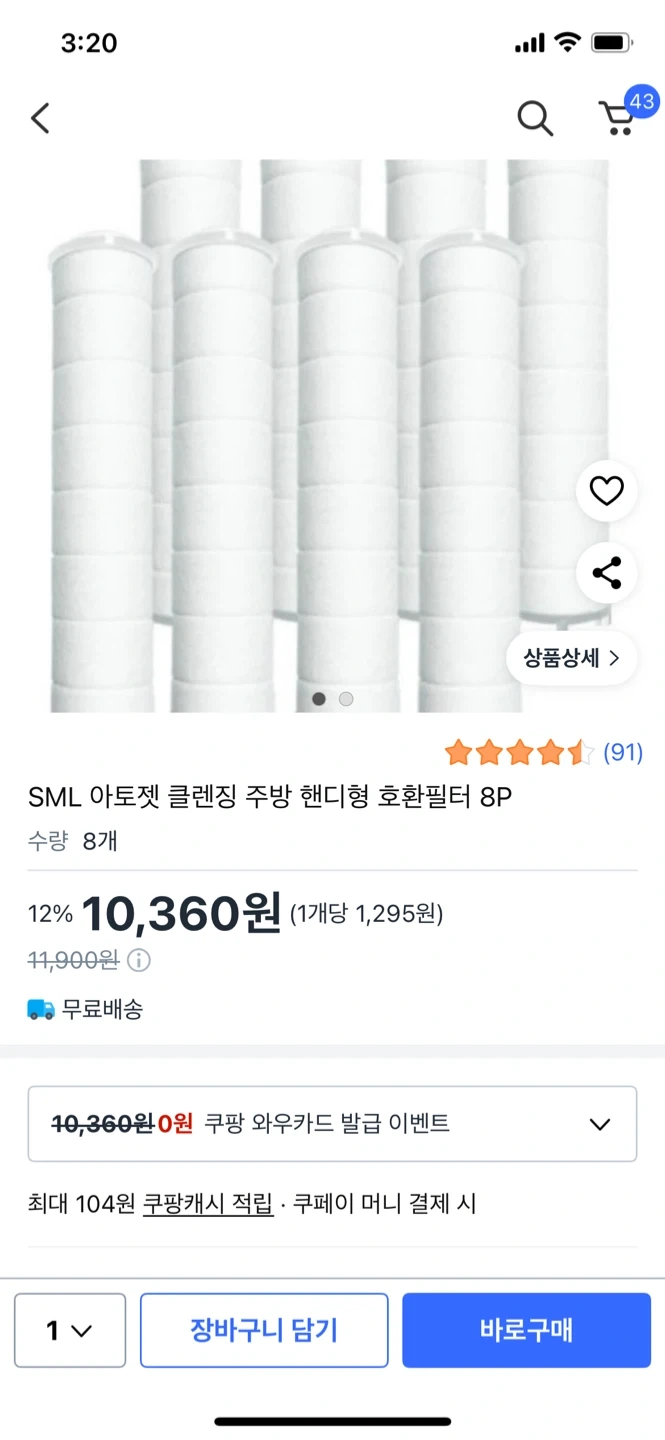Image resolution: width=665 pixels, height=1440 pixels.
Task: Open the shopping cart with 43 items
Action: pos(618,117)
